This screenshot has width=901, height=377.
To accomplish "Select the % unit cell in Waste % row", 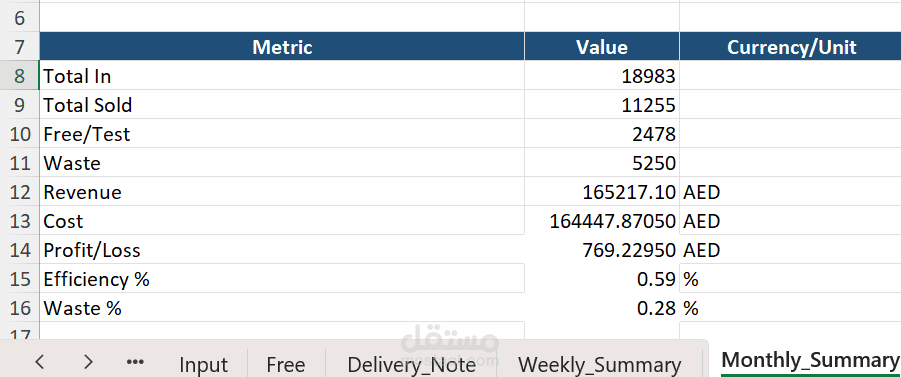I will (791, 308).
